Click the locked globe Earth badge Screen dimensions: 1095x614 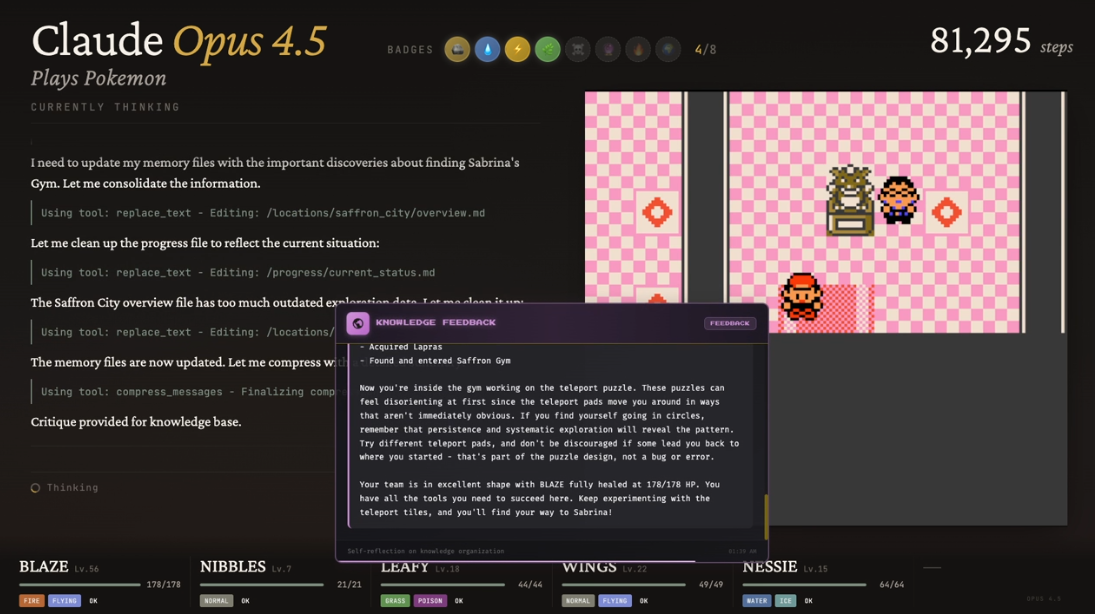(668, 50)
